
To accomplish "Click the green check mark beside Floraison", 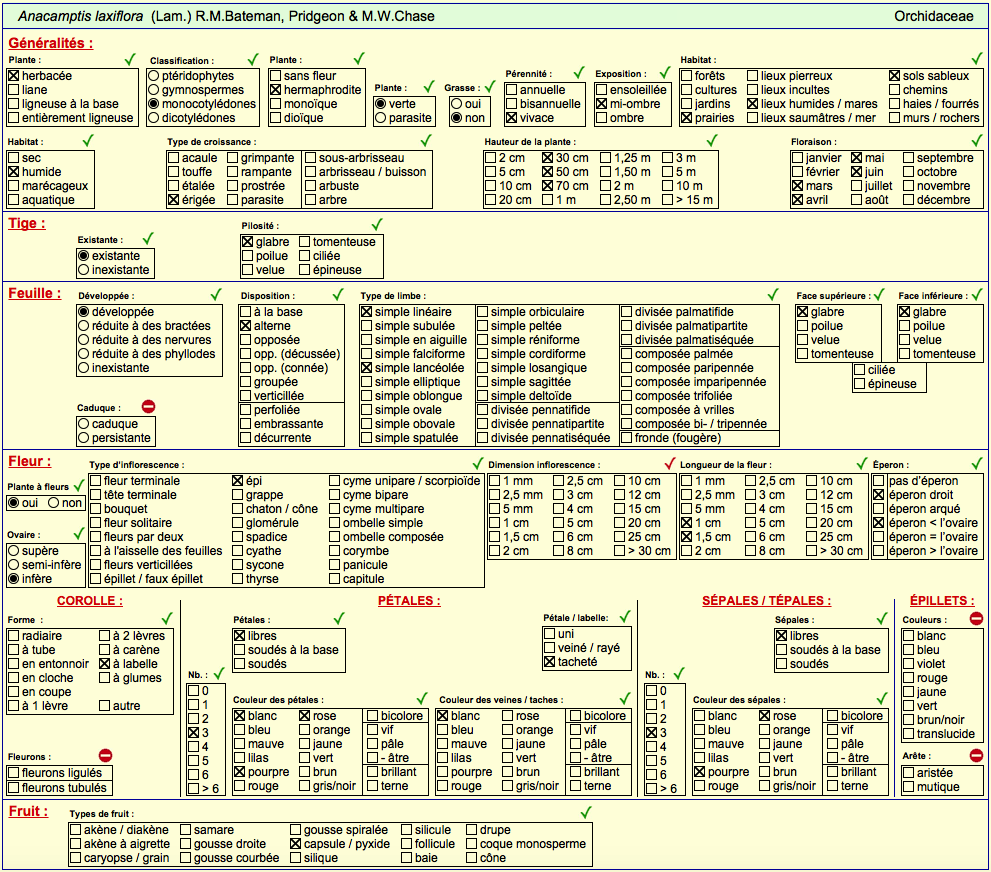I will 977,140.
